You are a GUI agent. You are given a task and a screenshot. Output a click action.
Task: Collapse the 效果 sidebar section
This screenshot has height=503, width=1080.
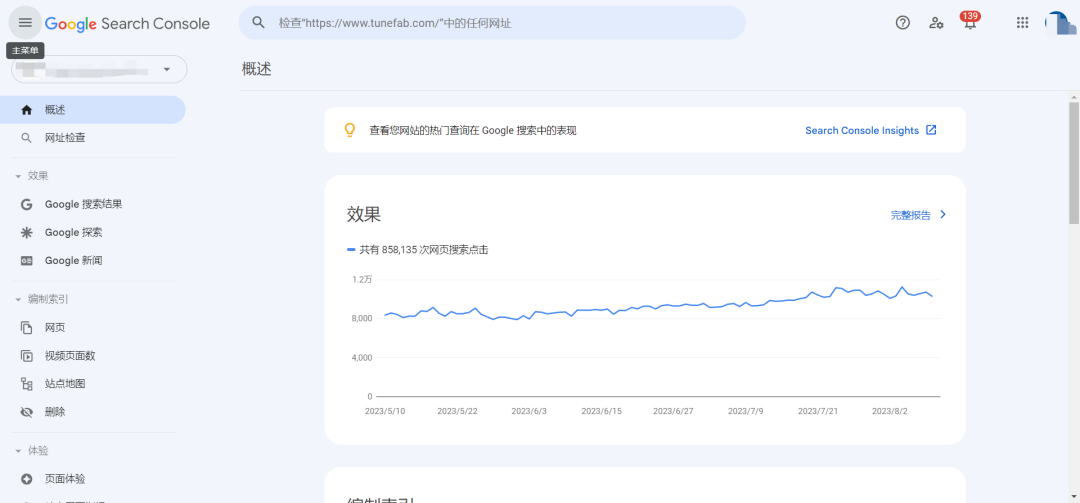[x=32, y=176]
